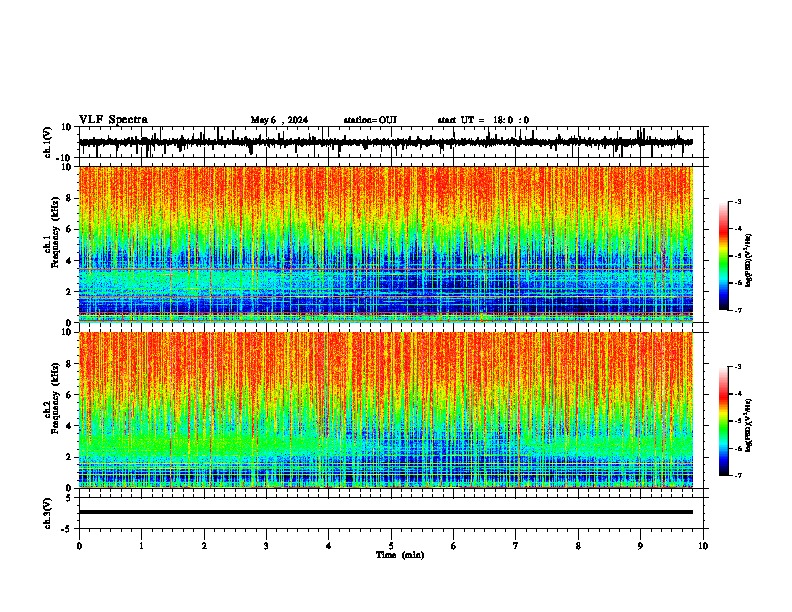Viewport: 792px width, 612px height.
Task: Click the ch.2 spectrogram 2 kHz tick label
Action: [x=70, y=457]
